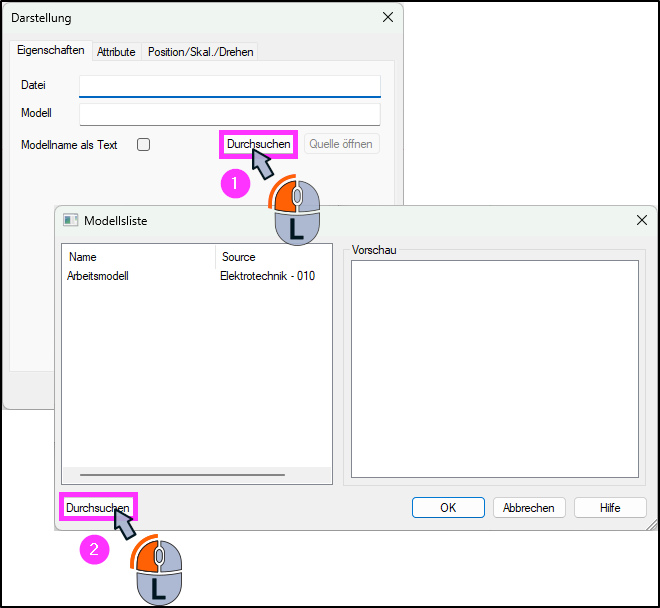Open the Position/Skal./Drehen tab
The width and height of the screenshot is (660, 608).
coord(200,52)
